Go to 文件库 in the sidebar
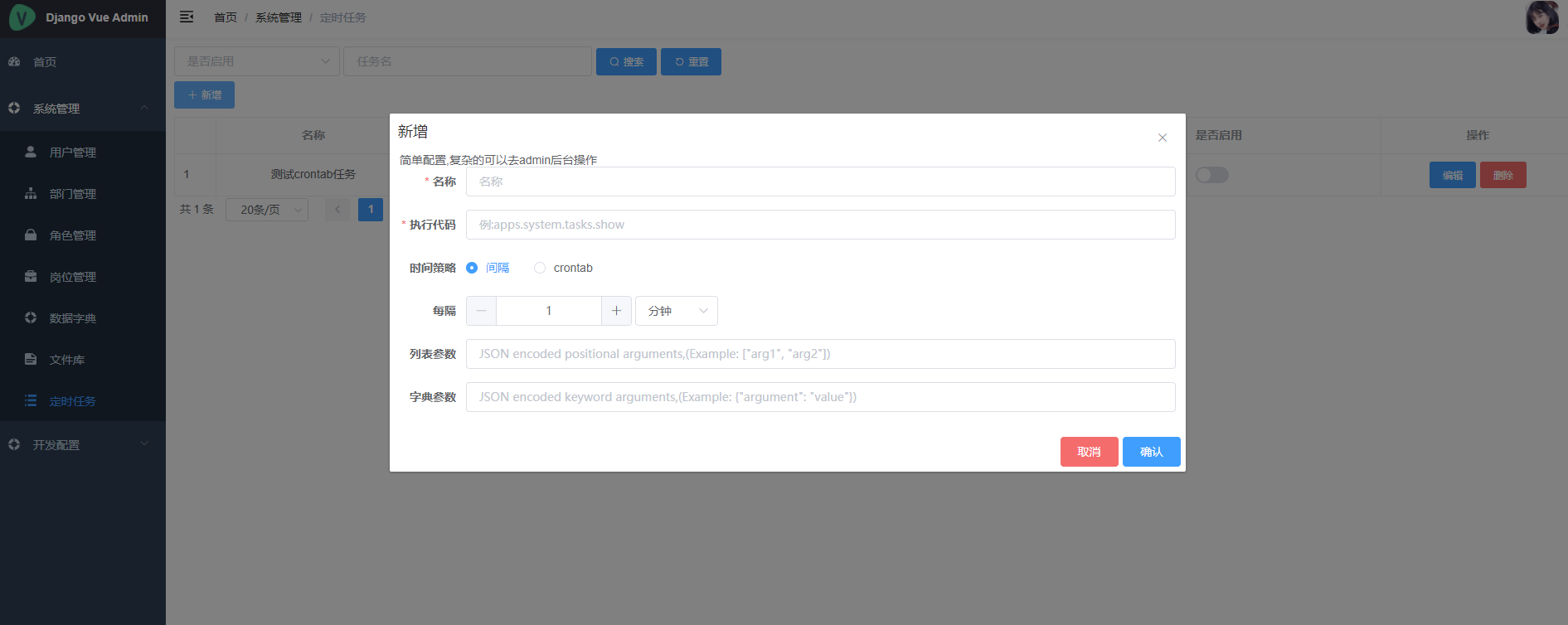Viewport: 1568px width, 625px height. pos(66,360)
